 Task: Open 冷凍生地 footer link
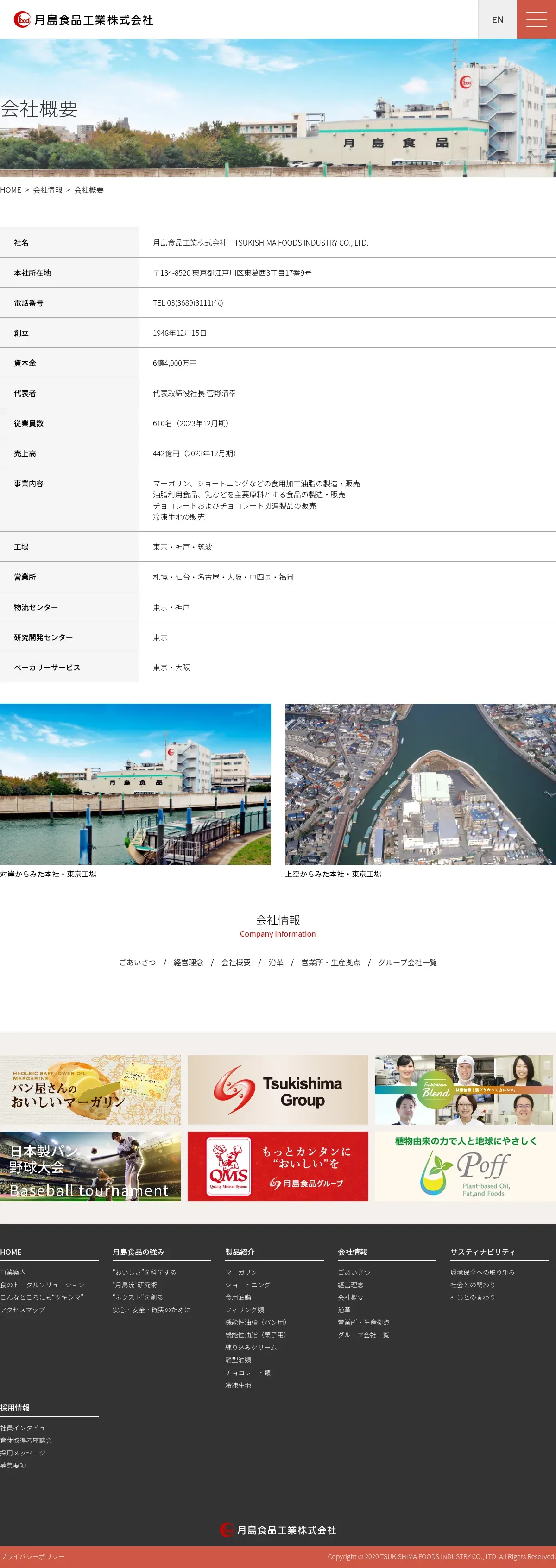[x=238, y=1385]
